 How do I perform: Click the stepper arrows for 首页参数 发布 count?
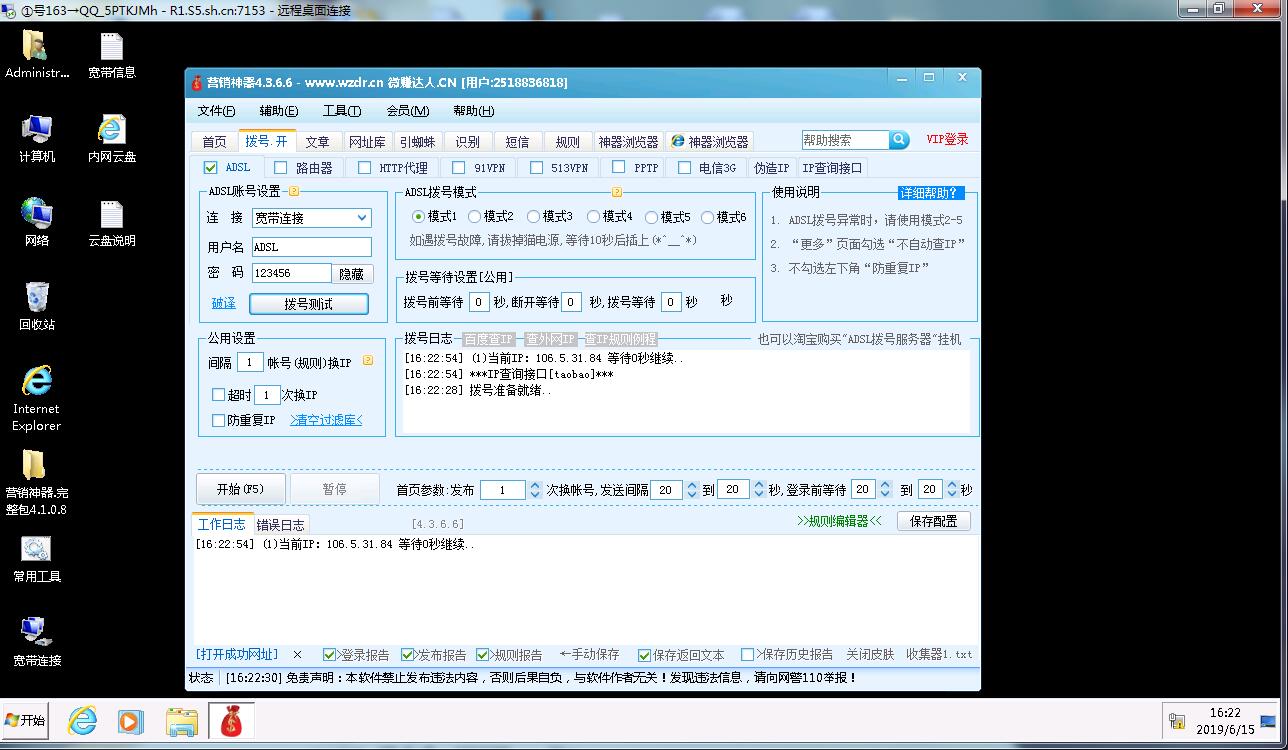coord(534,490)
